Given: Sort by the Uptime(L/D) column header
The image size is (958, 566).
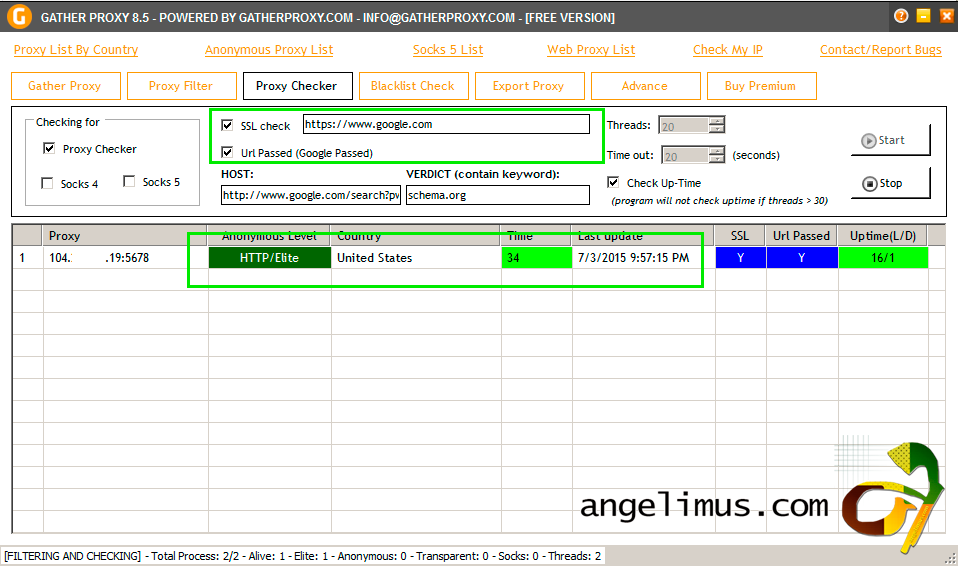Looking at the screenshot, I should click(883, 235).
